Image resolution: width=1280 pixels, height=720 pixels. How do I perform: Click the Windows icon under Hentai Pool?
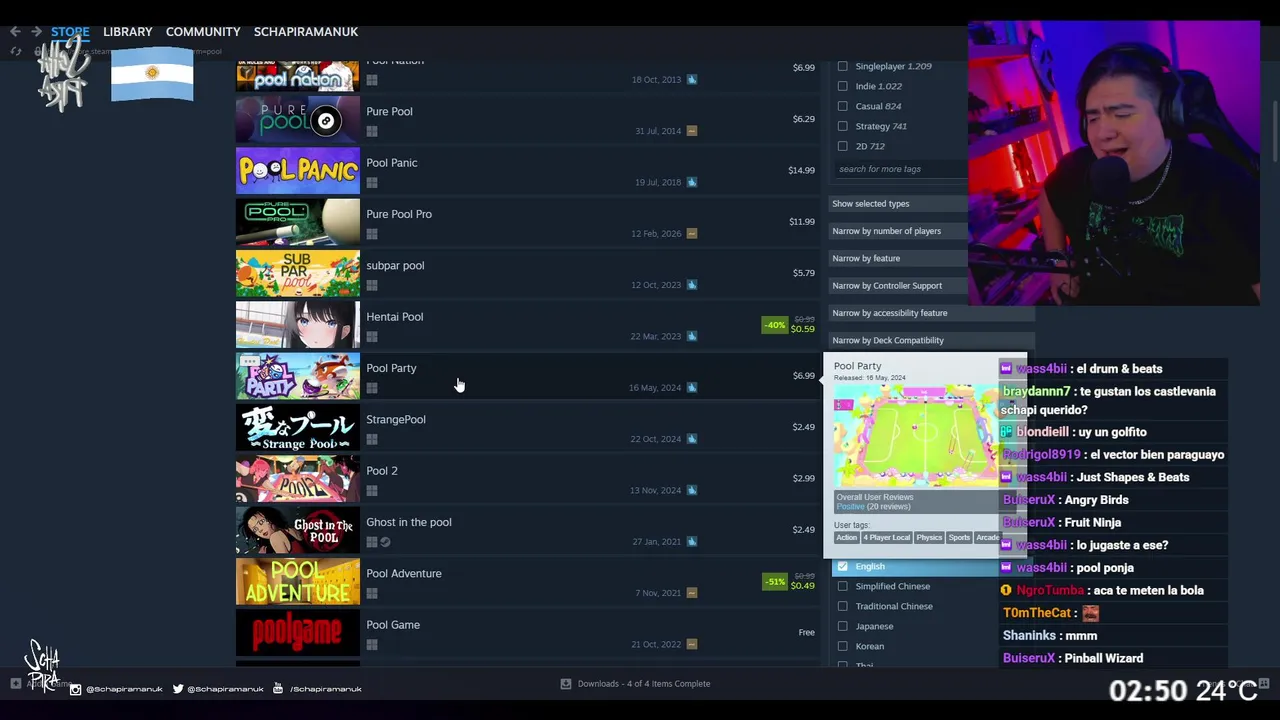[372, 336]
